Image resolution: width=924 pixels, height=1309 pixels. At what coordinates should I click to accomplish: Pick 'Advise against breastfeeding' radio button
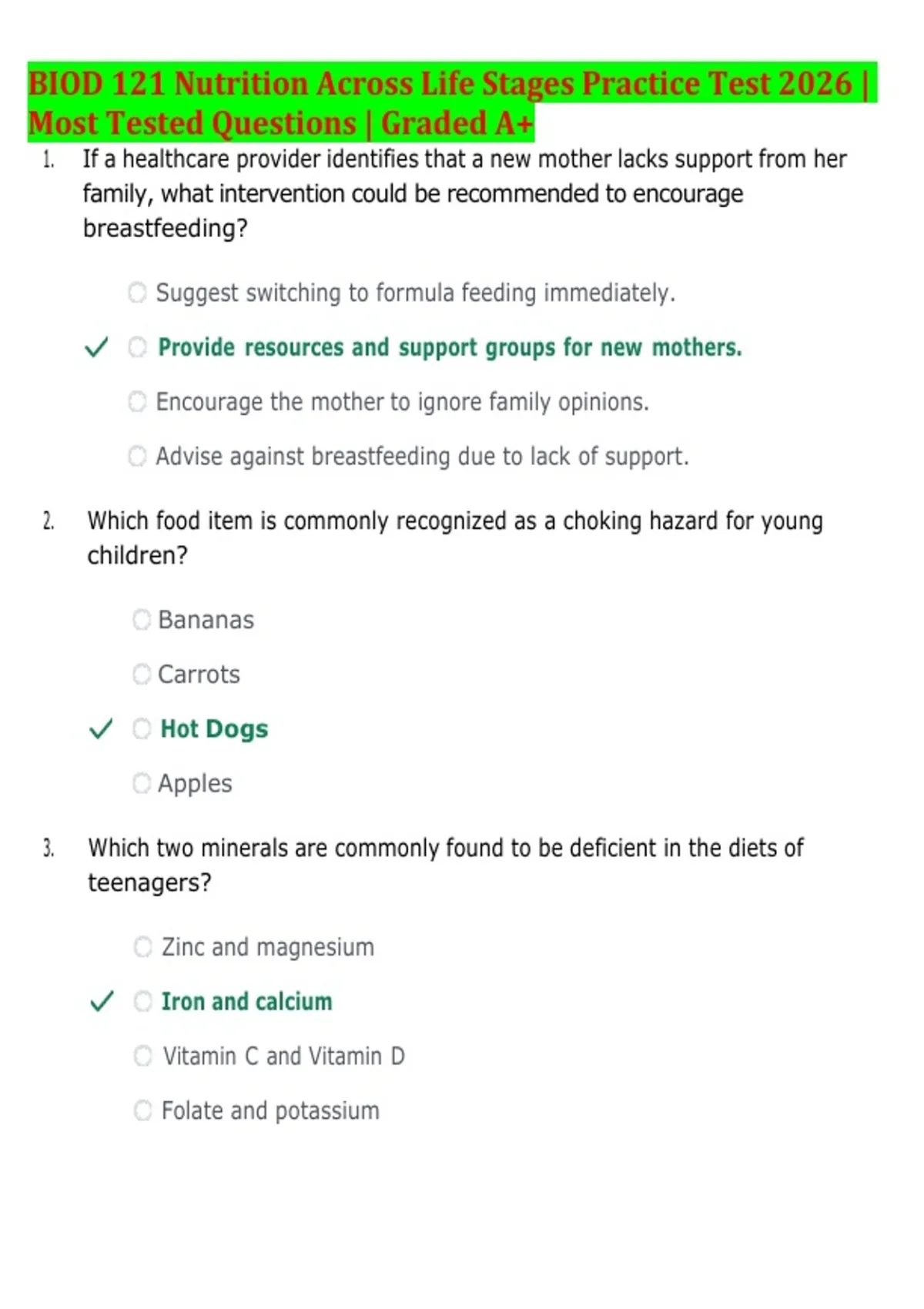[x=137, y=457]
